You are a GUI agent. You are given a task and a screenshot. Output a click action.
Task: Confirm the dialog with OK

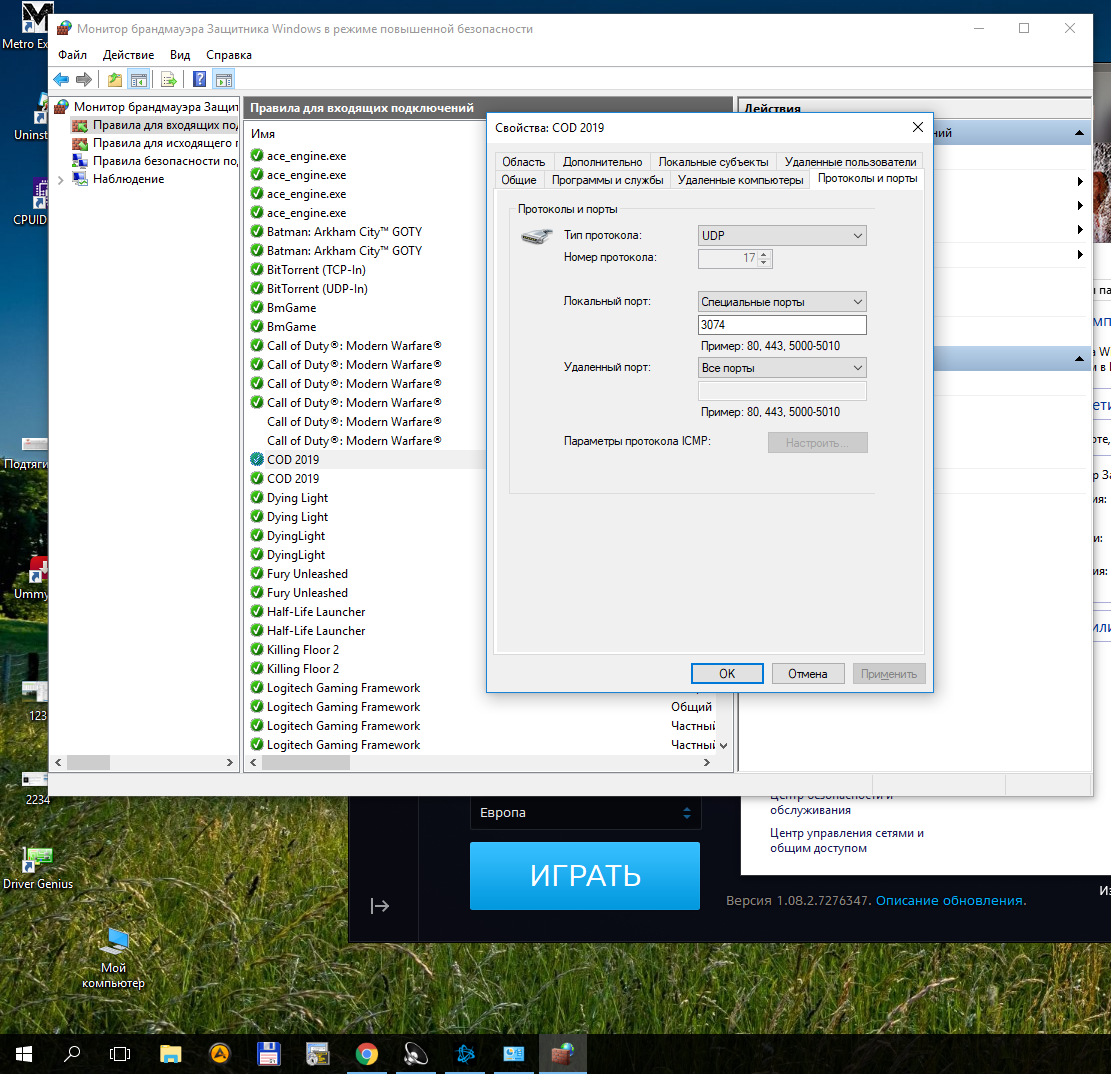pos(727,674)
